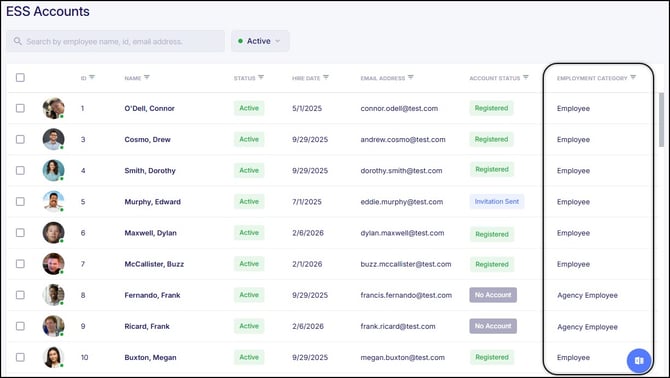Screen dimensions: 670x378
Task: Select the checkbox for McCallister, Buzz
Action: coord(20,264)
